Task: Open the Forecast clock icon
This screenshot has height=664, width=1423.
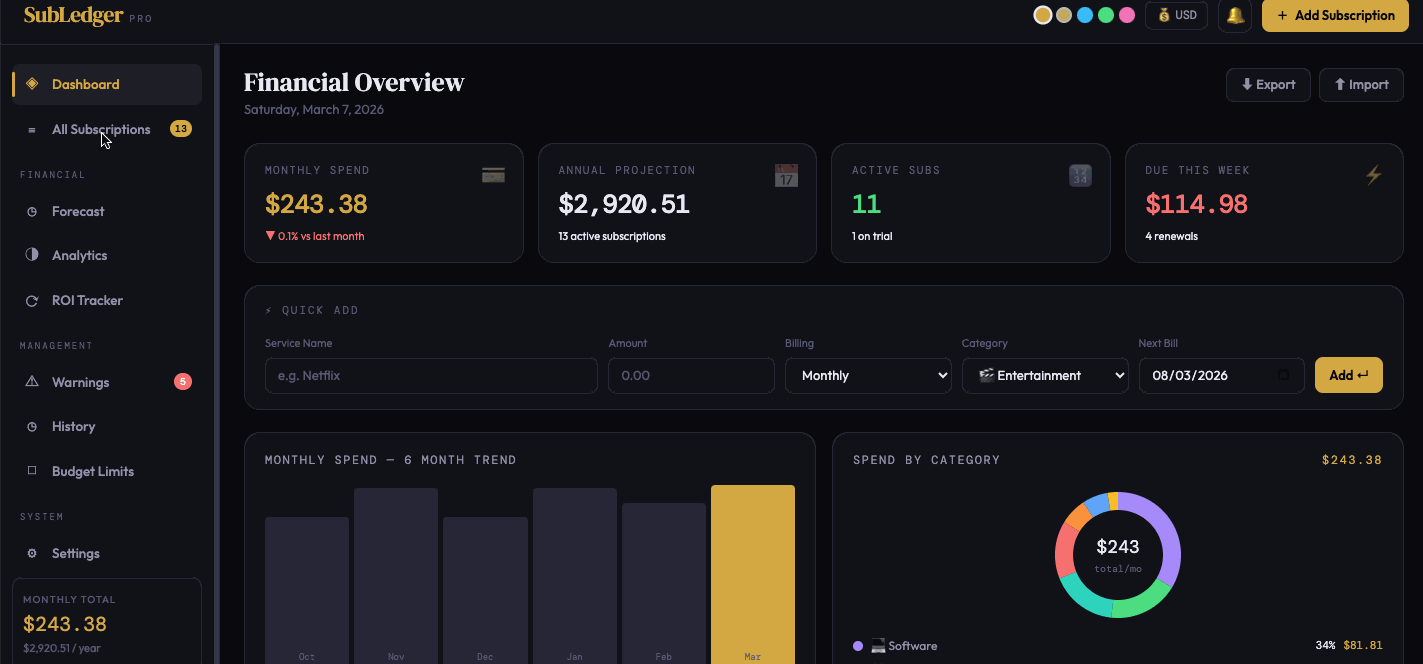Action: pos(33,211)
